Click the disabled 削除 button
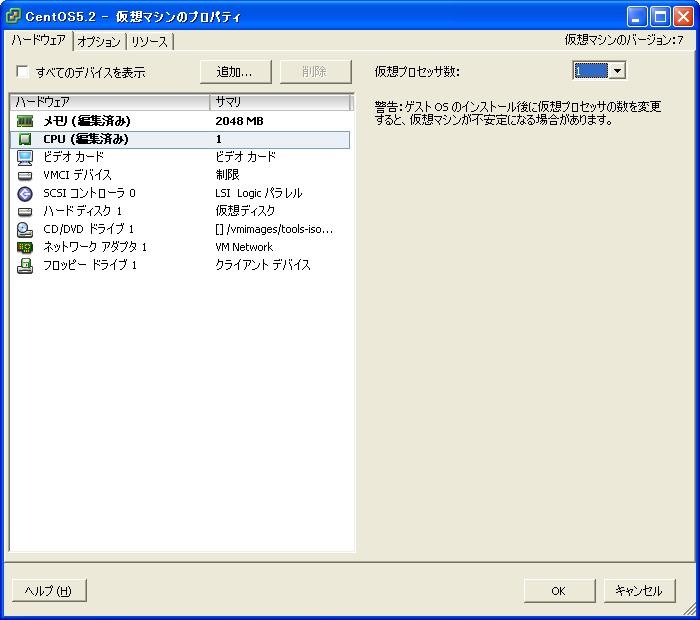700x620 pixels. (315, 72)
